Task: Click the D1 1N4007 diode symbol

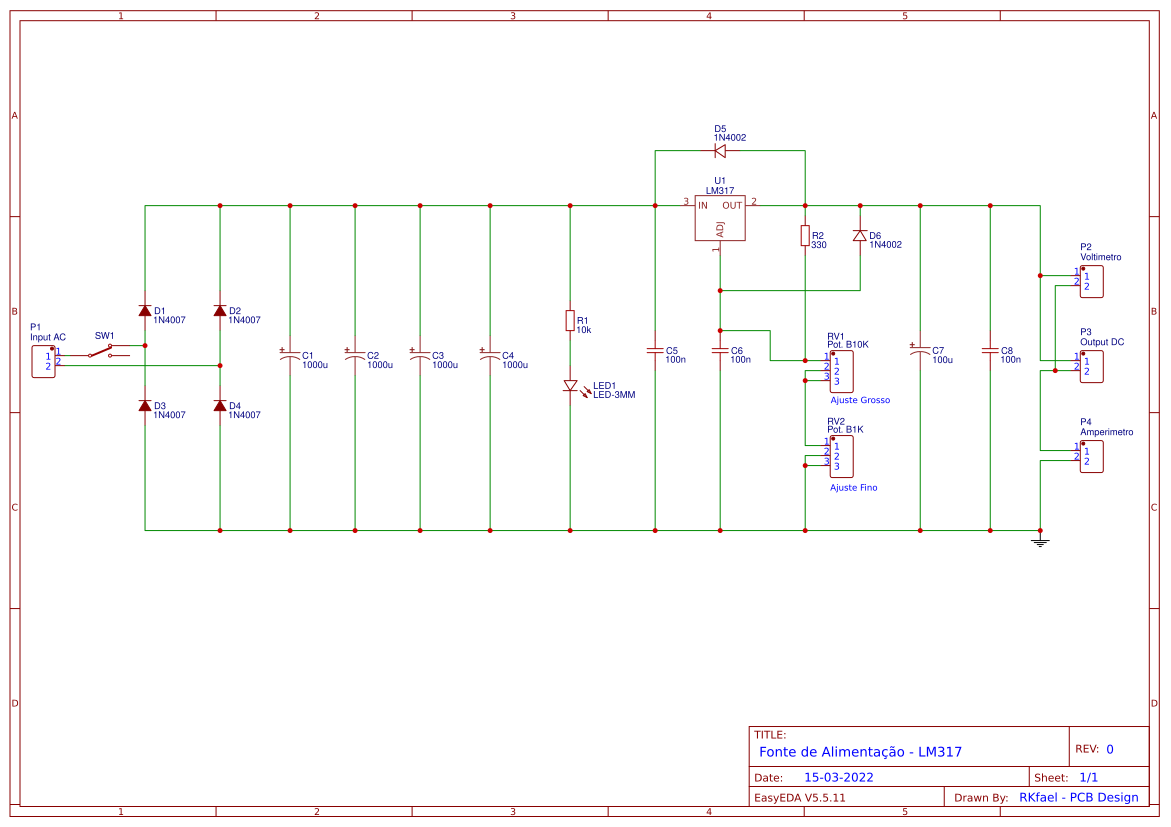Action: click(143, 312)
